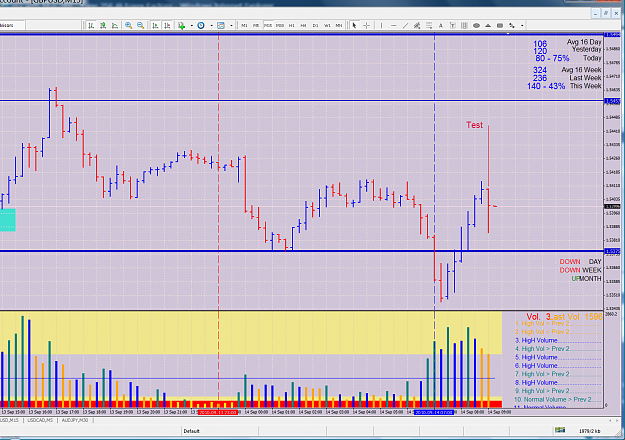Switch chart to candlestick mode
Screen dimensions: 625x440
103,26
